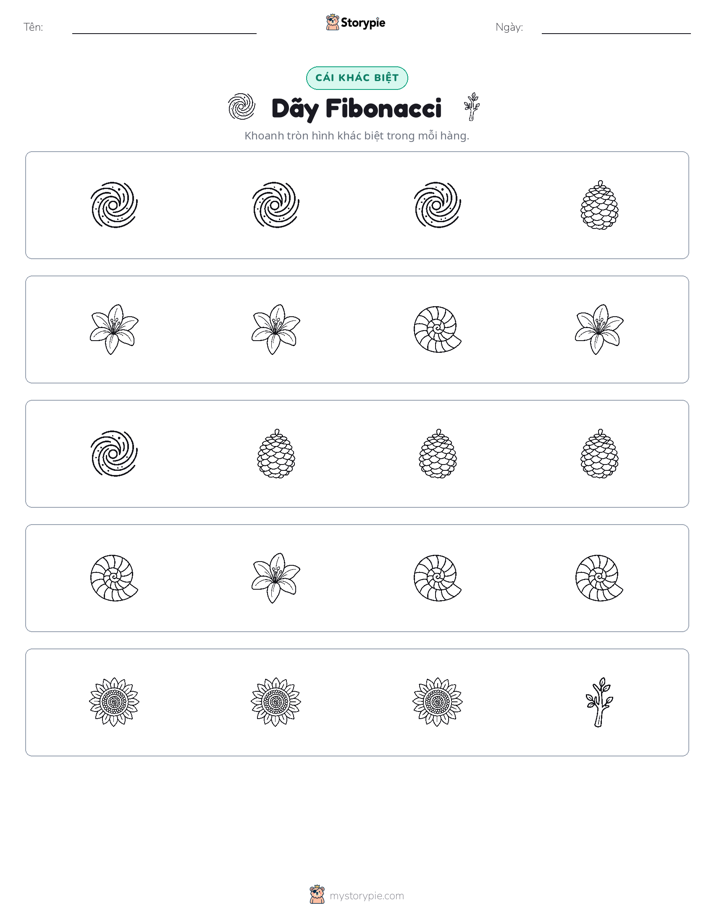The width and height of the screenshot is (714, 924).
Task: Click the bear mascot icon in the footer
Action: point(317,895)
